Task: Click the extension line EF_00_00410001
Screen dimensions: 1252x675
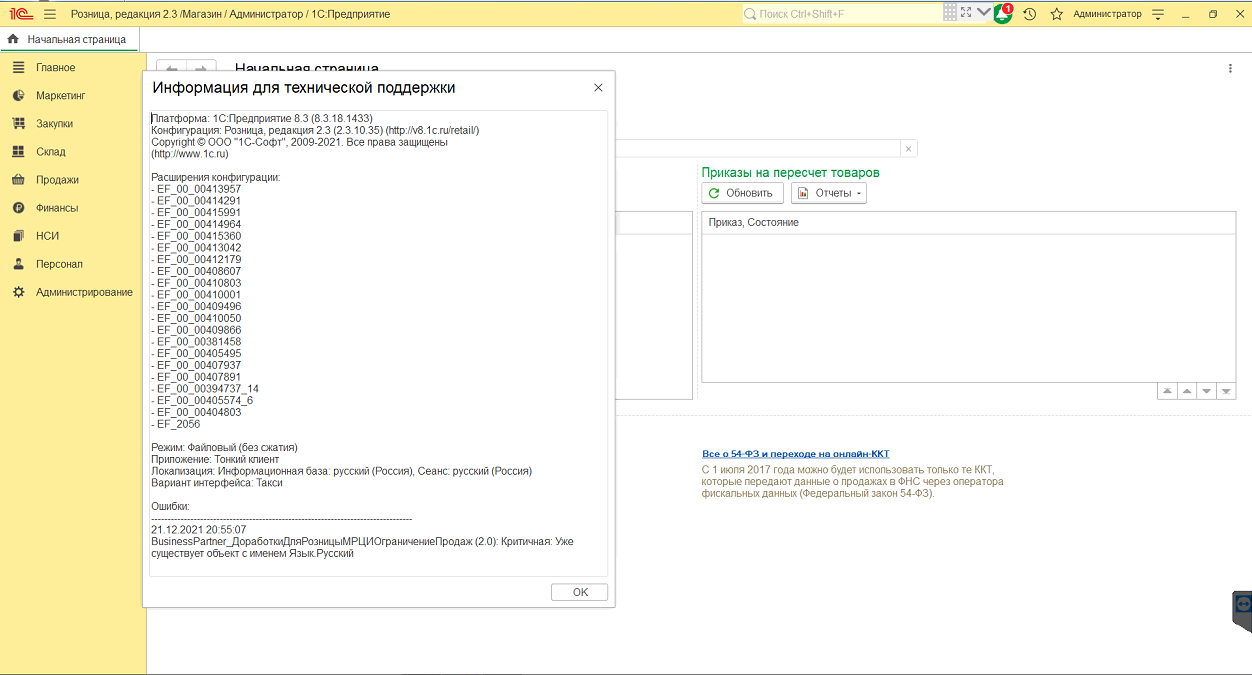Action: coord(196,295)
